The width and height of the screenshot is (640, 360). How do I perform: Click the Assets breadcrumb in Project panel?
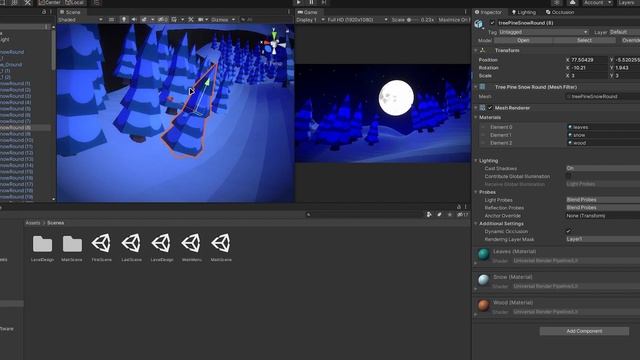click(33, 223)
